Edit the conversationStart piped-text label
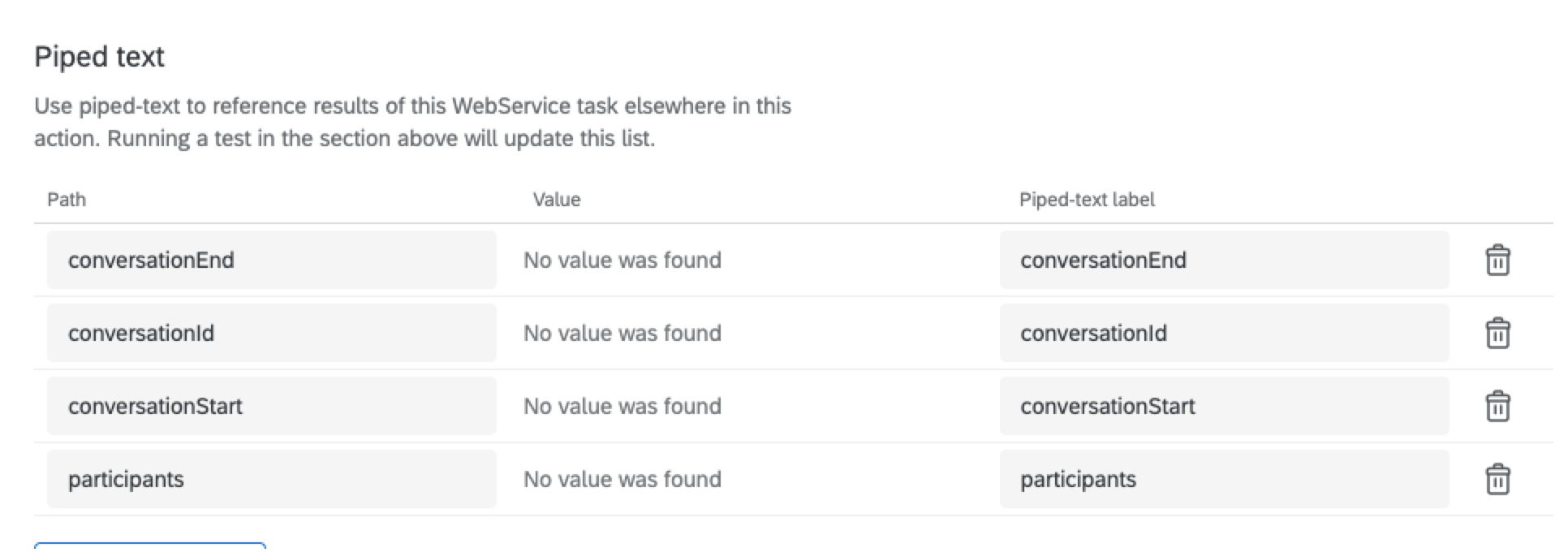 (1226, 406)
